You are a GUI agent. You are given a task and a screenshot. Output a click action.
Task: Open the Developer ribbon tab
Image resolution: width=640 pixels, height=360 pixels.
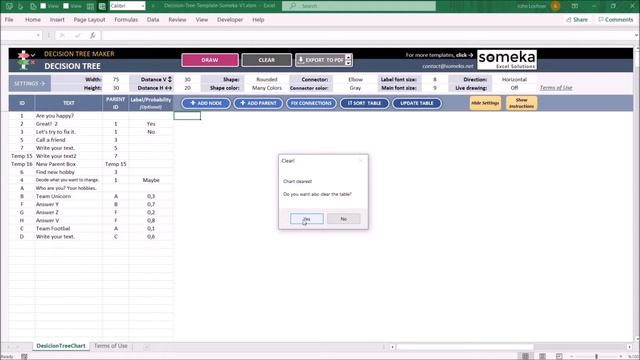pyautogui.click(x=230, y=20)
